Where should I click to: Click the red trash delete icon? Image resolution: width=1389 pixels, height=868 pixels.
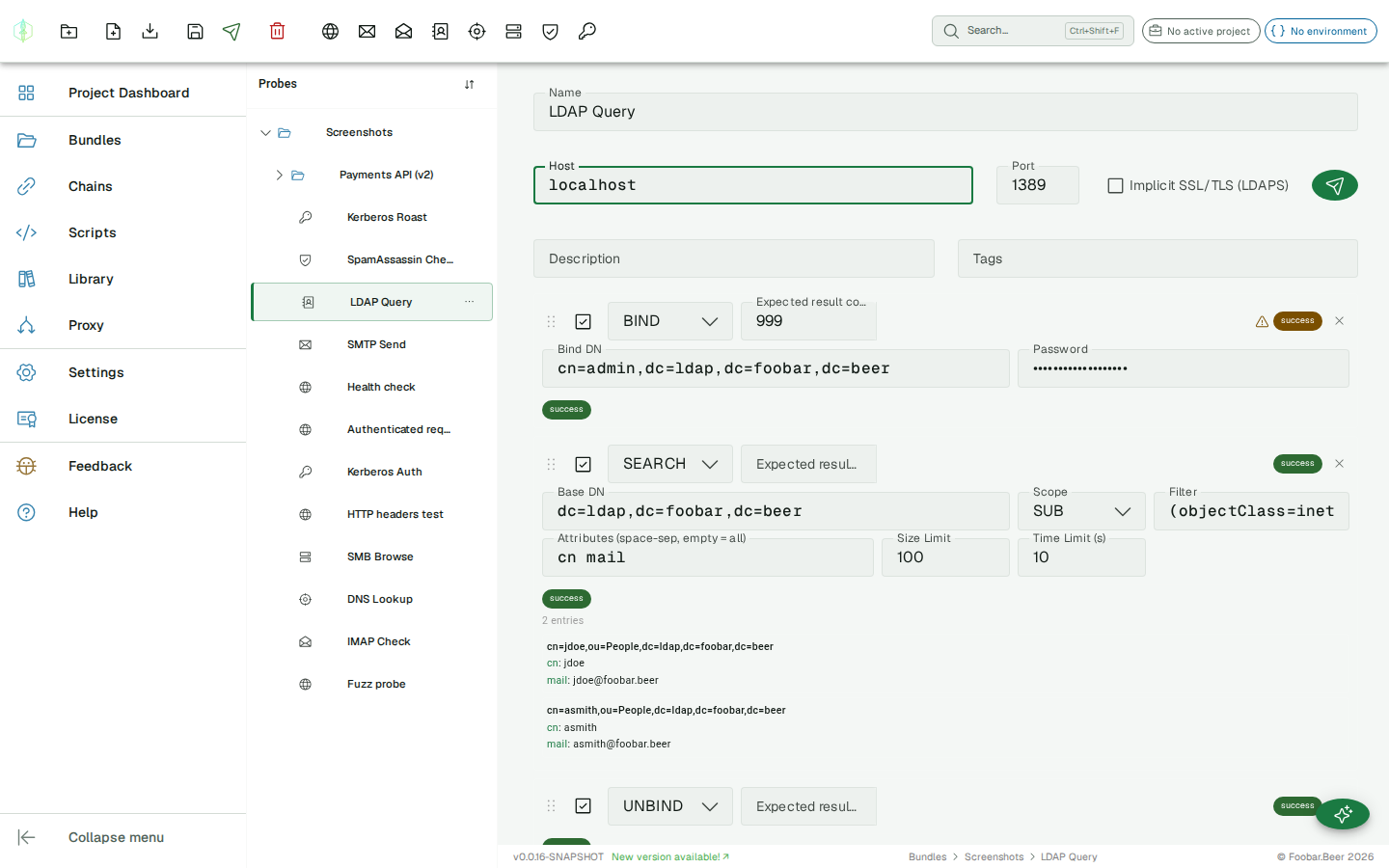tap(277, 31)
